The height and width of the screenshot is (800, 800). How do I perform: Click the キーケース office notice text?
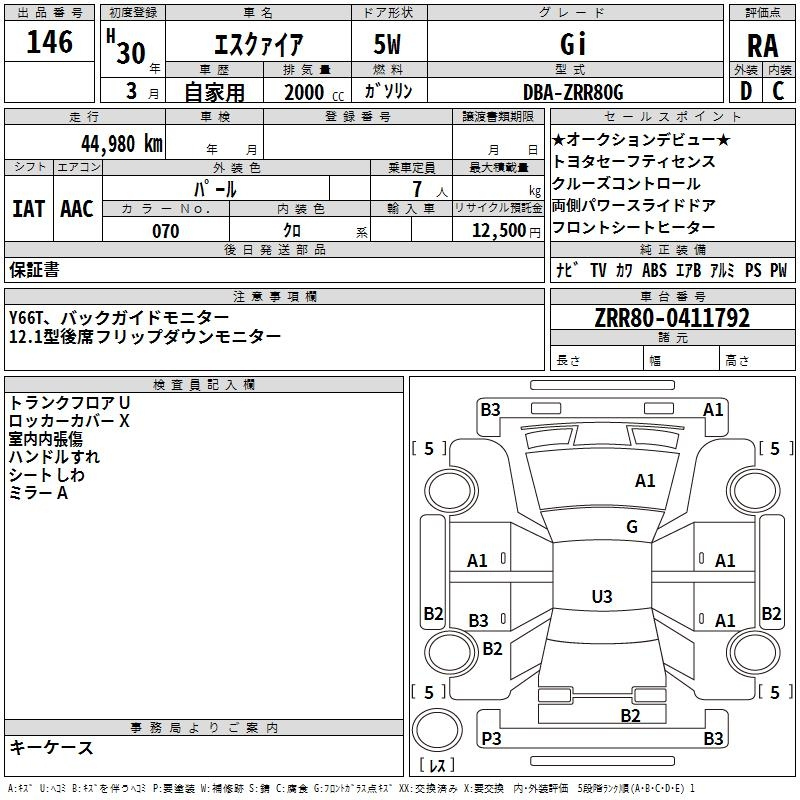(51, 748)
